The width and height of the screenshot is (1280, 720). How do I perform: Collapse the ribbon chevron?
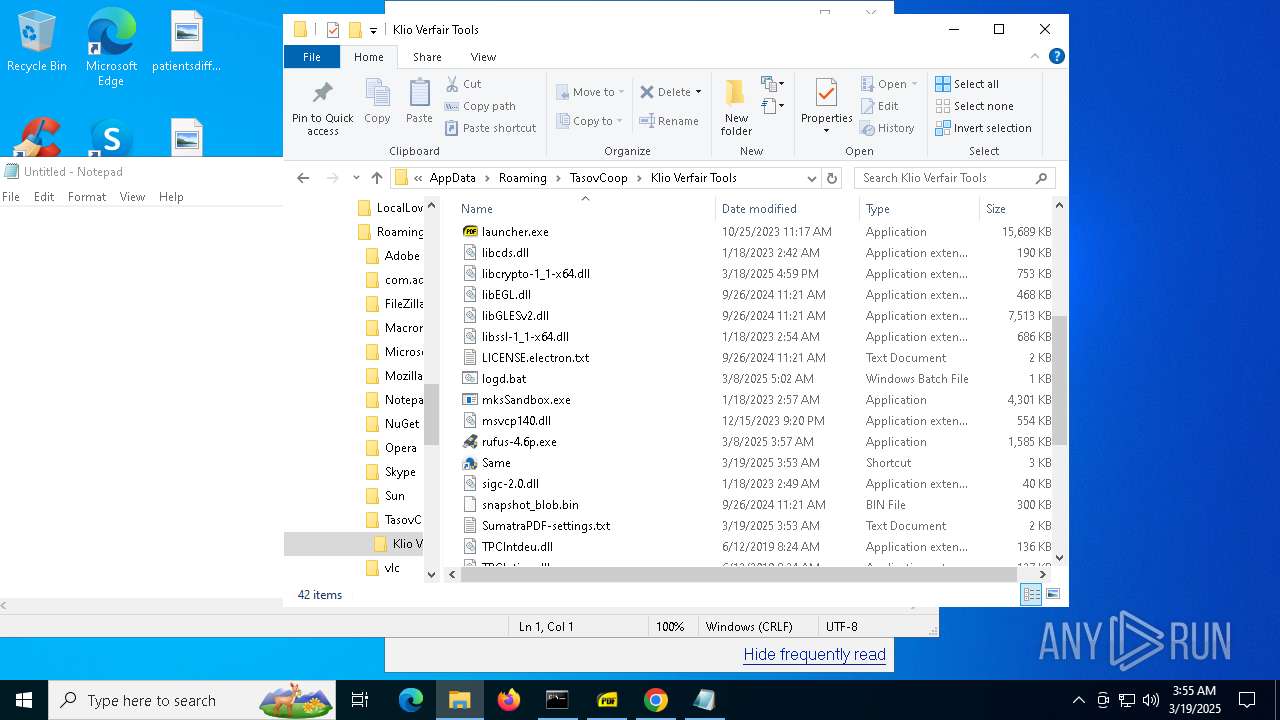pos(1037,57)
